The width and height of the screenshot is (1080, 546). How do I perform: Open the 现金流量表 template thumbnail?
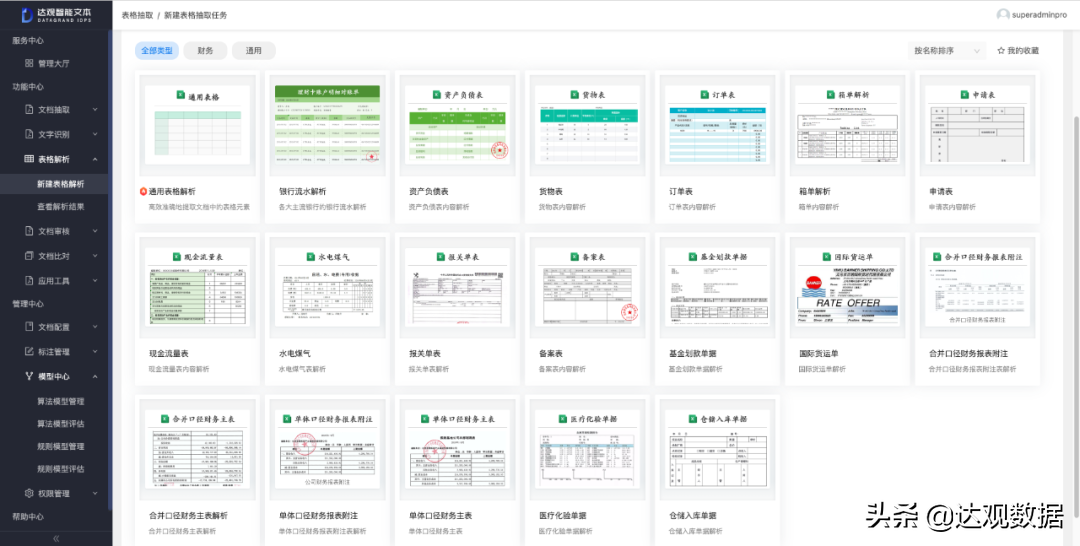coord(198,288)
